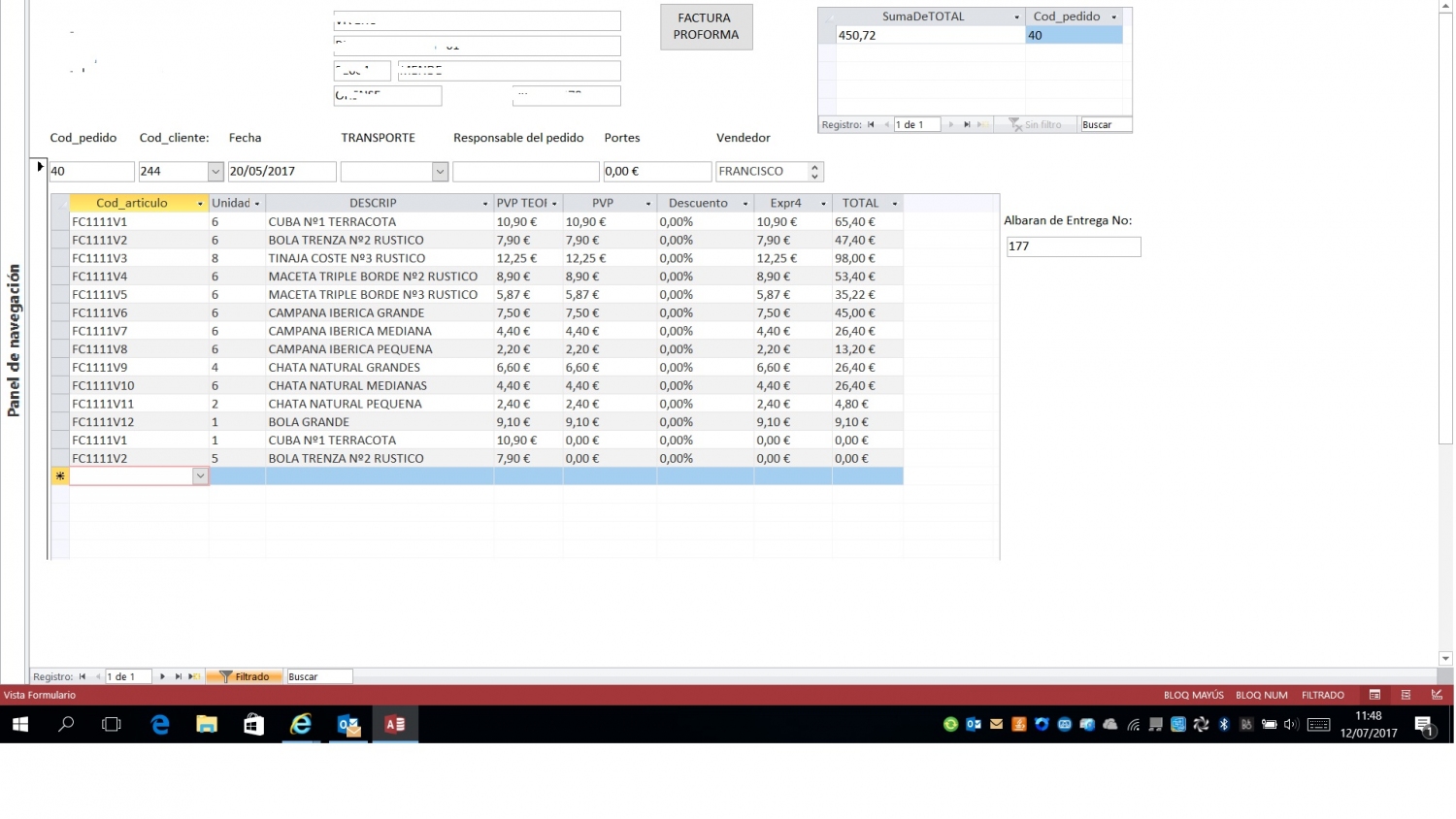Open File Explorer on the taskbar
Viewport: 1456px width, 819px height.
pyautogui.click(x=207, y=724)
